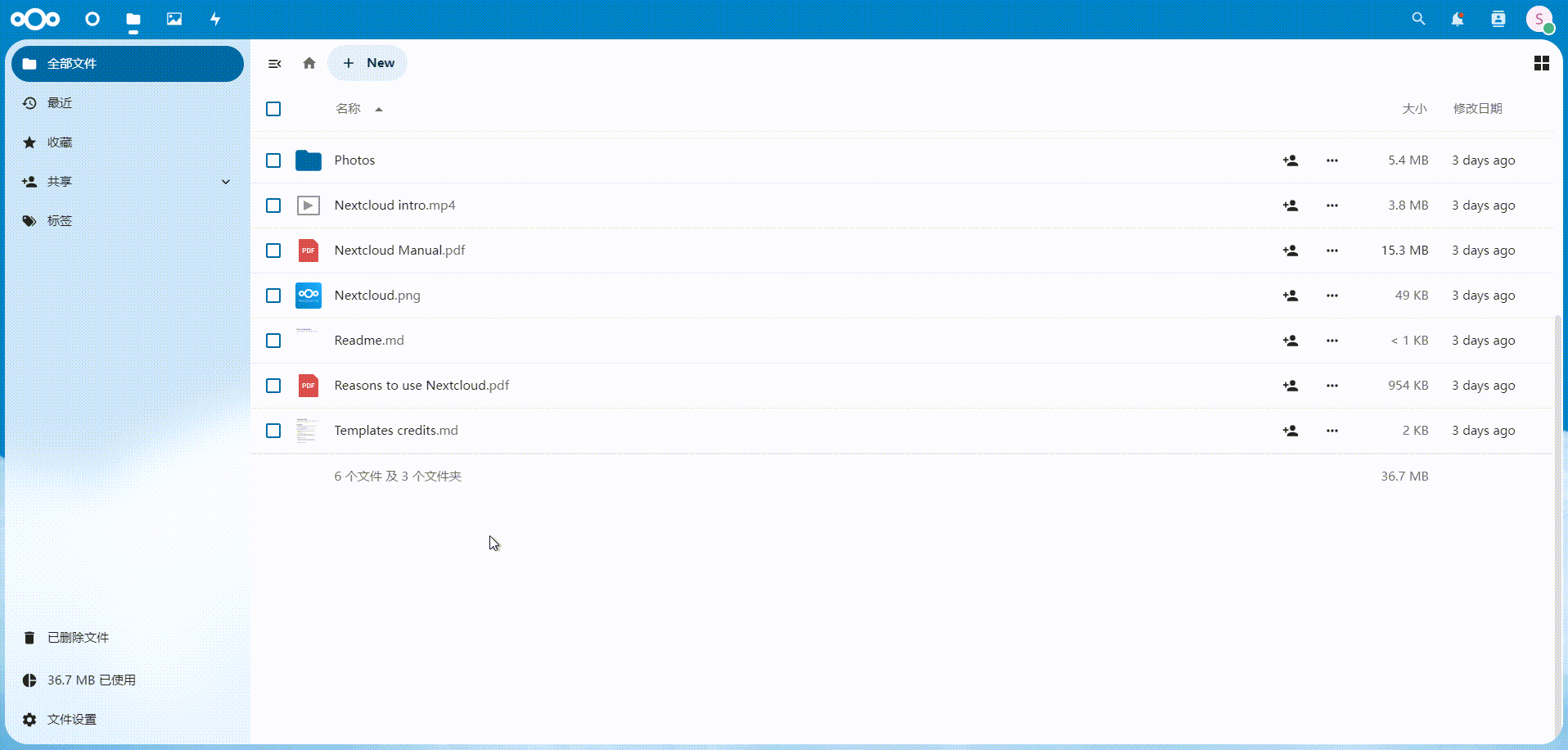The width and height of the screenshot is (1568, 750).
Task: Go to home folder breadcrumb
Action: click(309, 63)
